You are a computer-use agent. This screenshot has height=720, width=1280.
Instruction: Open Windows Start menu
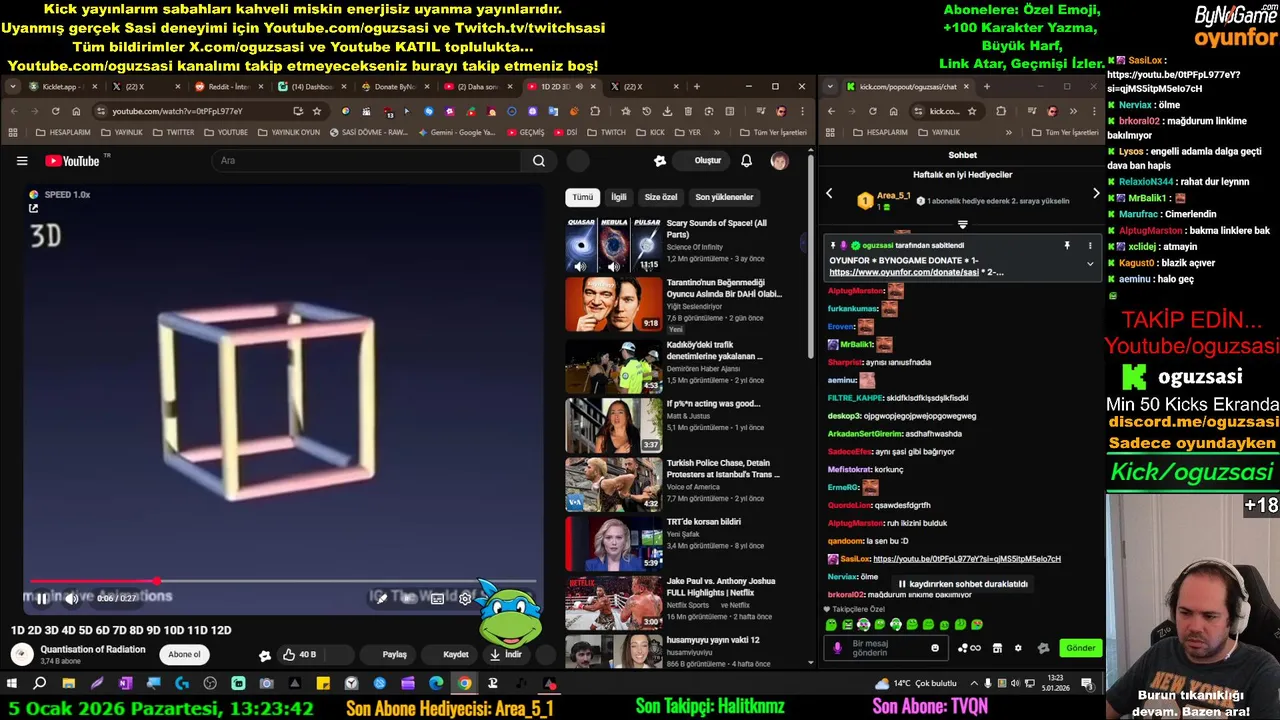coord(12,684)
